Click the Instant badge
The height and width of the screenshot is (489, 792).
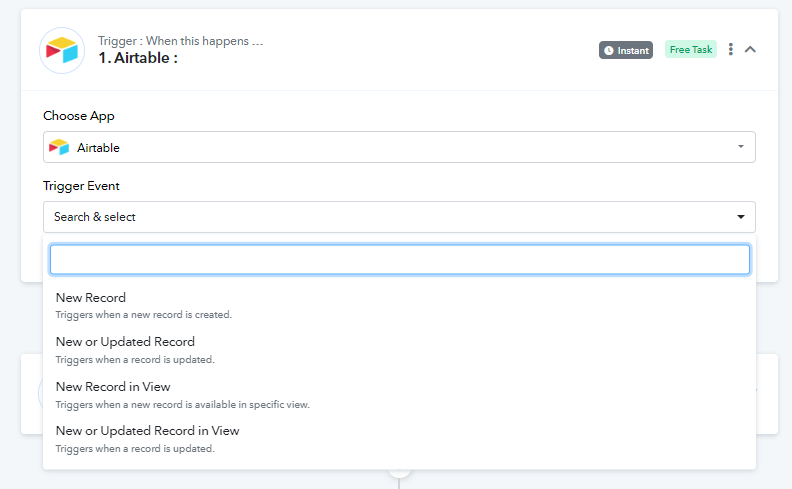click(x=626, y=50)
